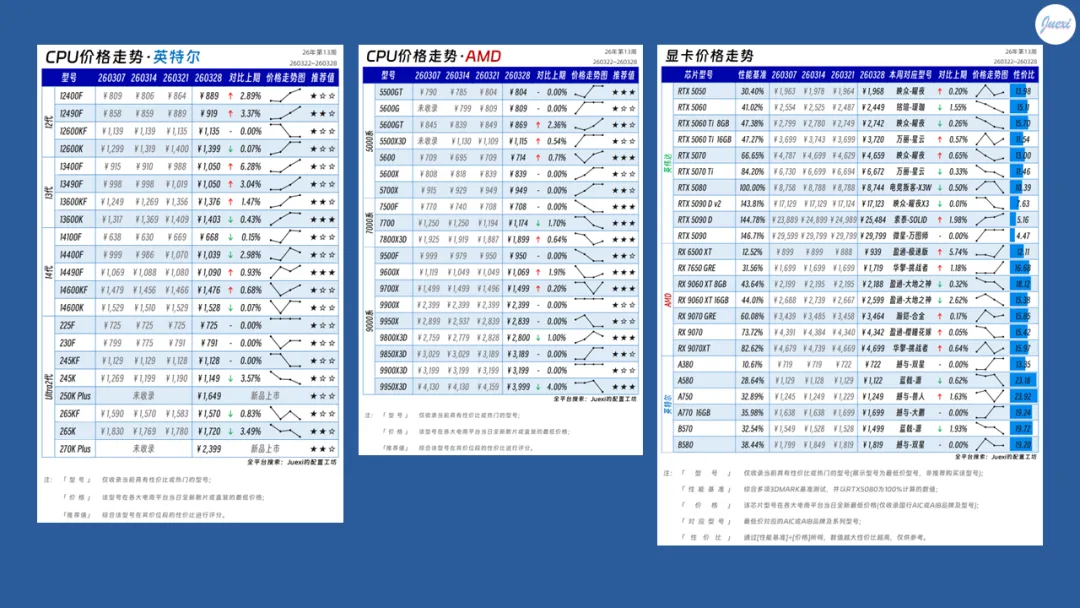Image resolution: width=1080 pixels, height=608 pixels.
Task: Click the Ultra2代 group label in Intel table
Action: [48, 387]
